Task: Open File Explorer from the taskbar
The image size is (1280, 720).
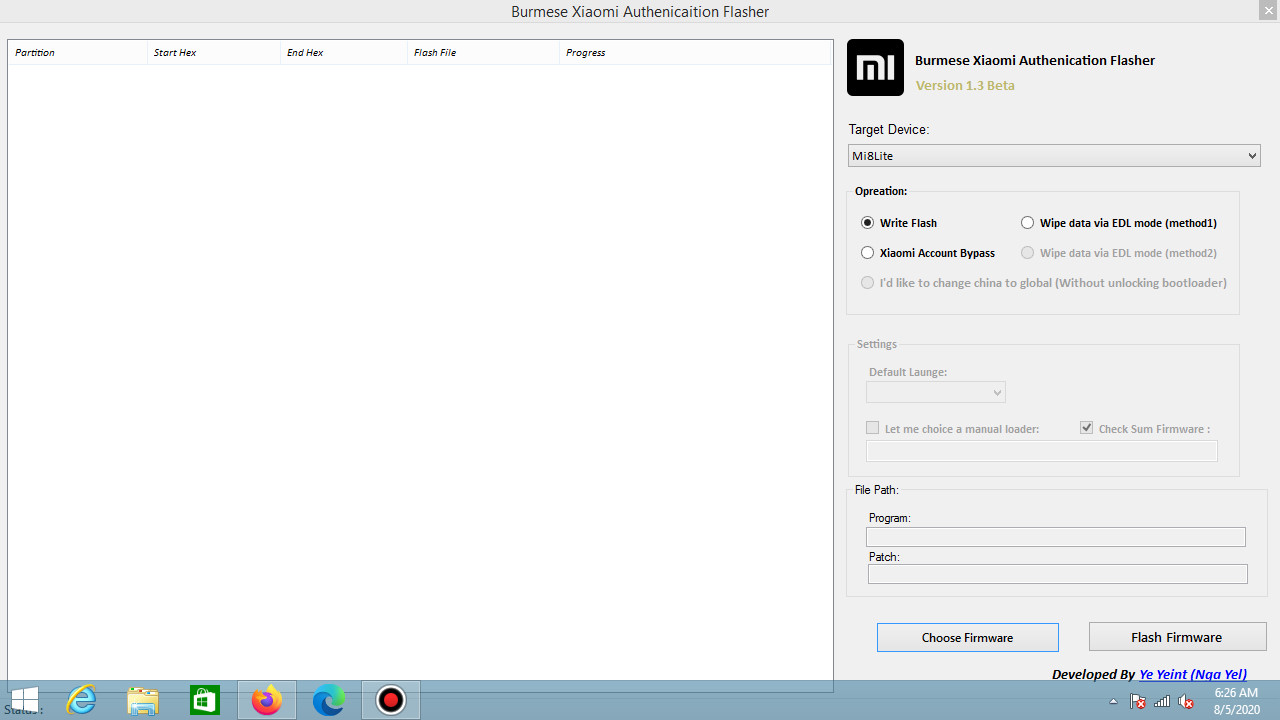Action: pyautogui.click(x=143, y=700)
